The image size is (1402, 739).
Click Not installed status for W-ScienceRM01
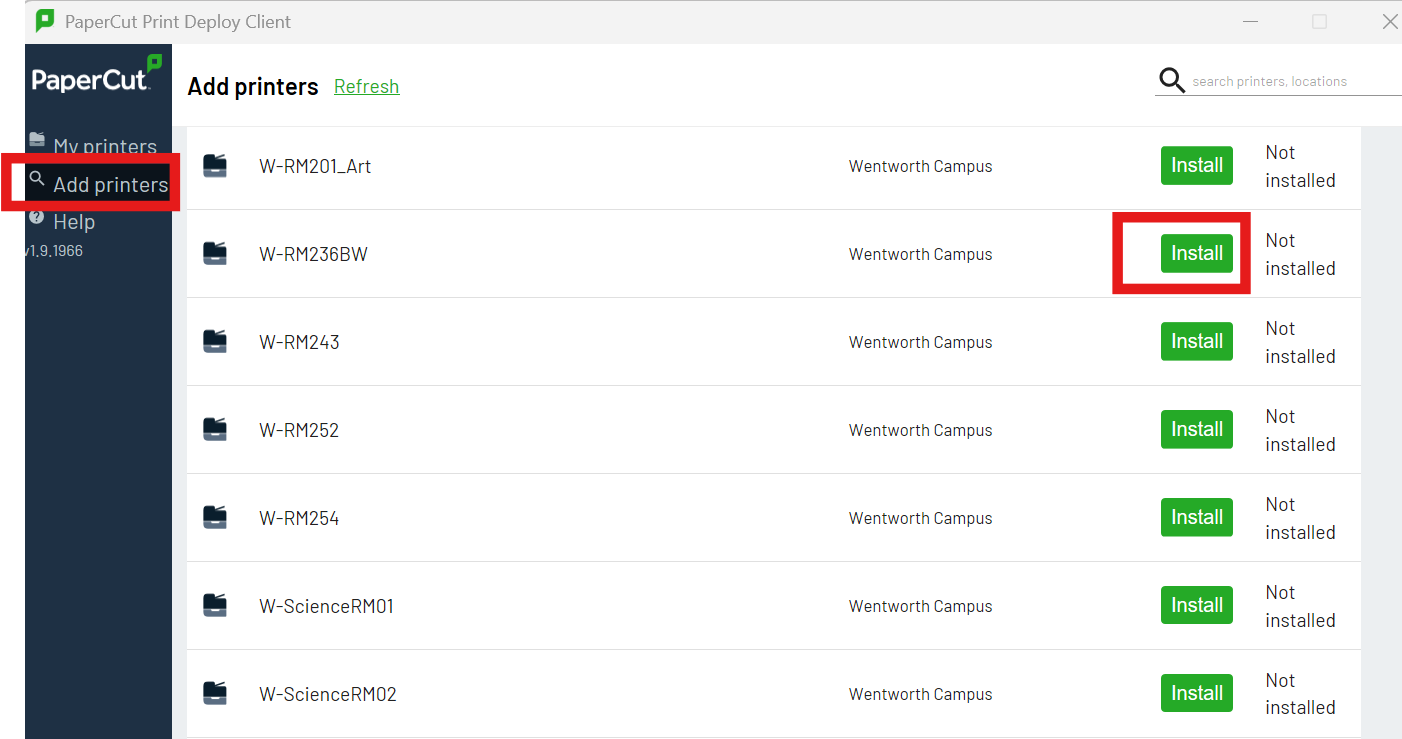coord(1300,606)
